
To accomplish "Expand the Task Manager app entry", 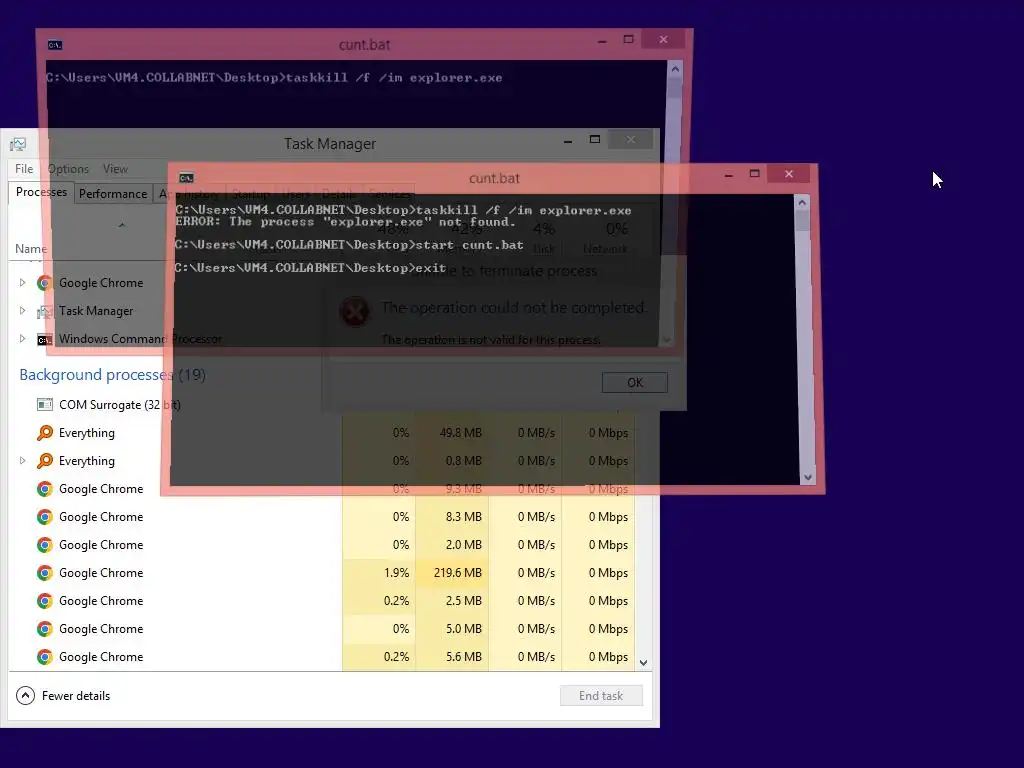I will [x=22, y=311].
